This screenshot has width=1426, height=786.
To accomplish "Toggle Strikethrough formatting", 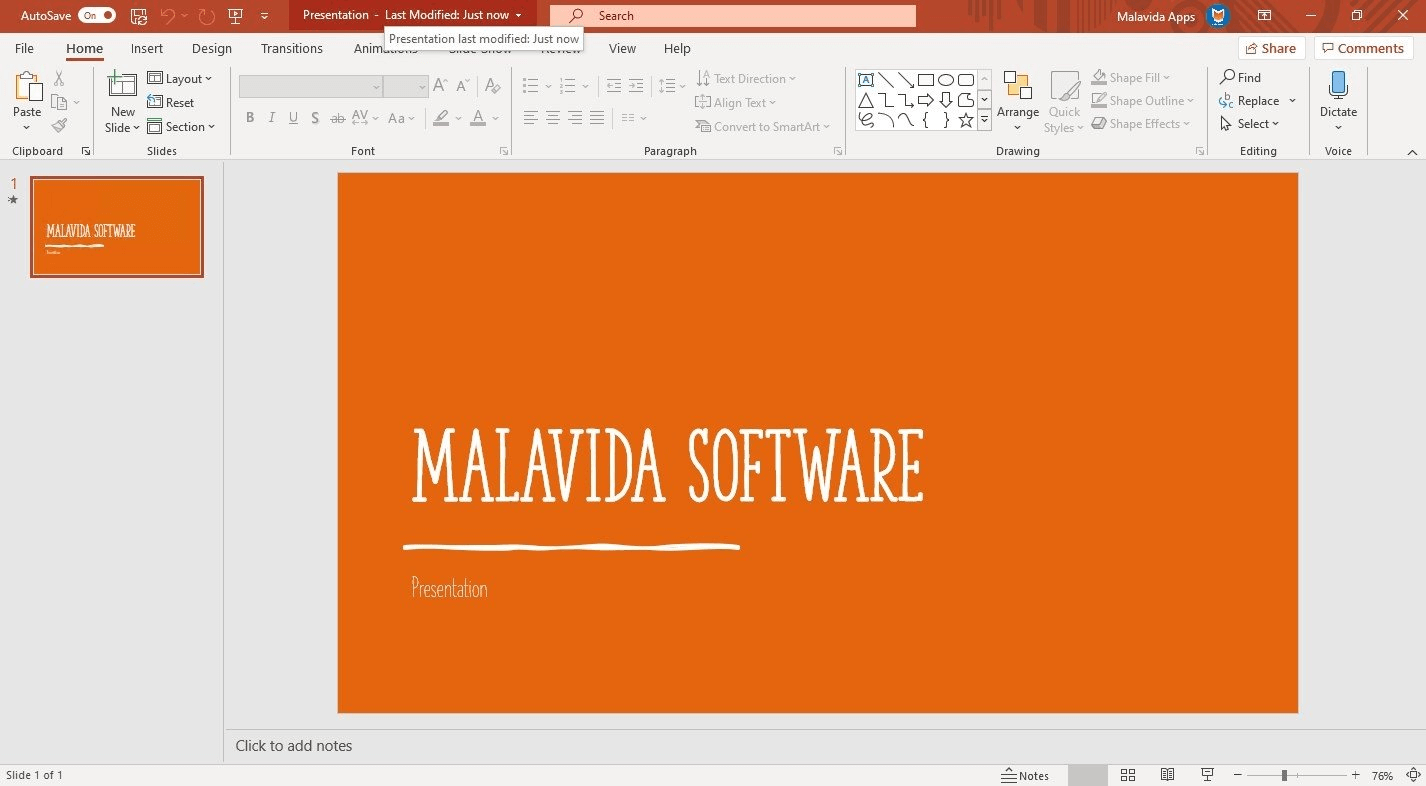I will pos(337,118).
